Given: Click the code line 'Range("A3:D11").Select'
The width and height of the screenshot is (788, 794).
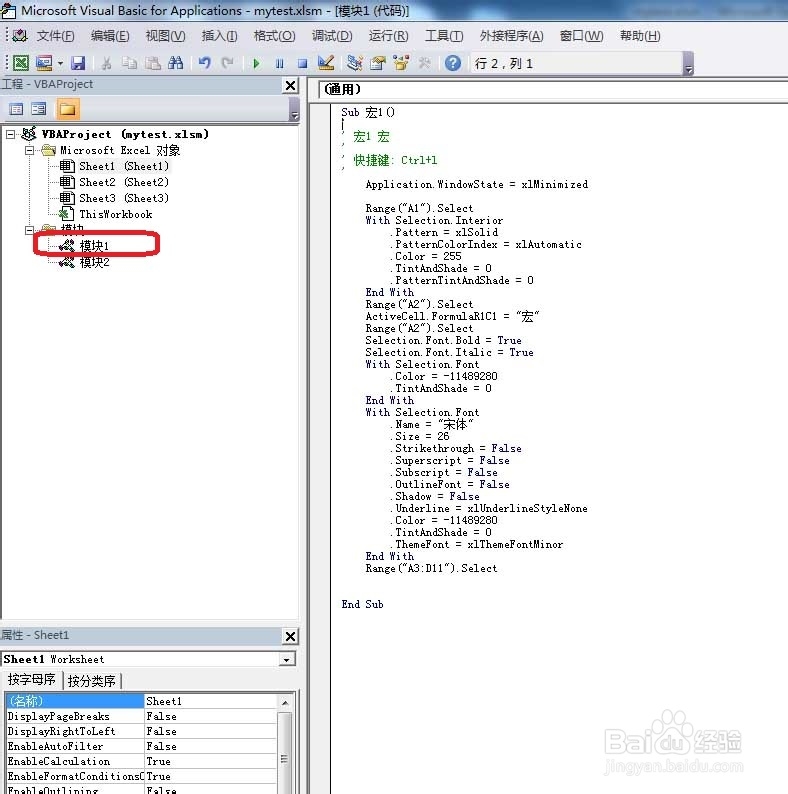Looking at the screenshot, I should [431, 568].
